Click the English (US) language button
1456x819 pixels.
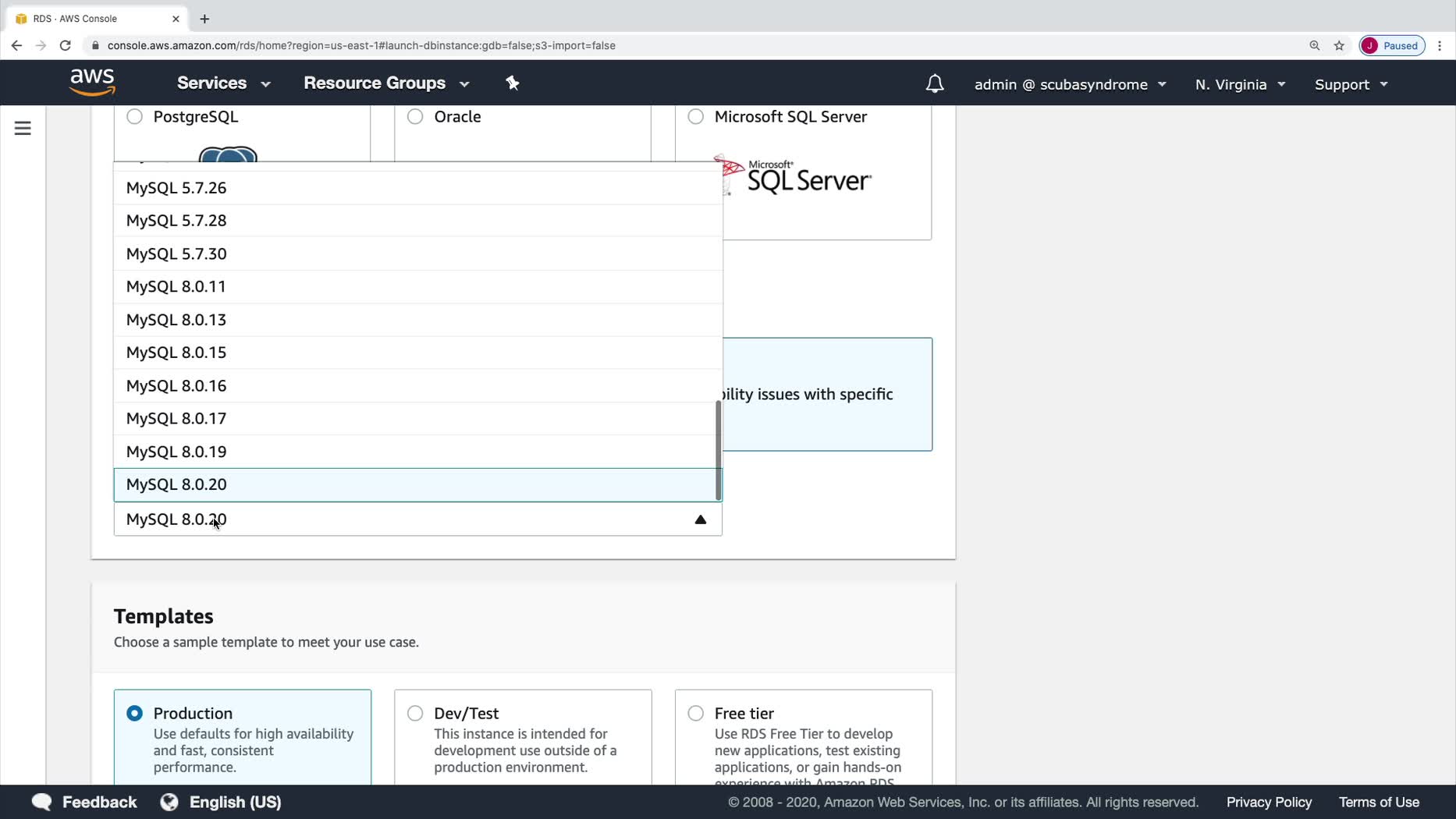(221, 802)
